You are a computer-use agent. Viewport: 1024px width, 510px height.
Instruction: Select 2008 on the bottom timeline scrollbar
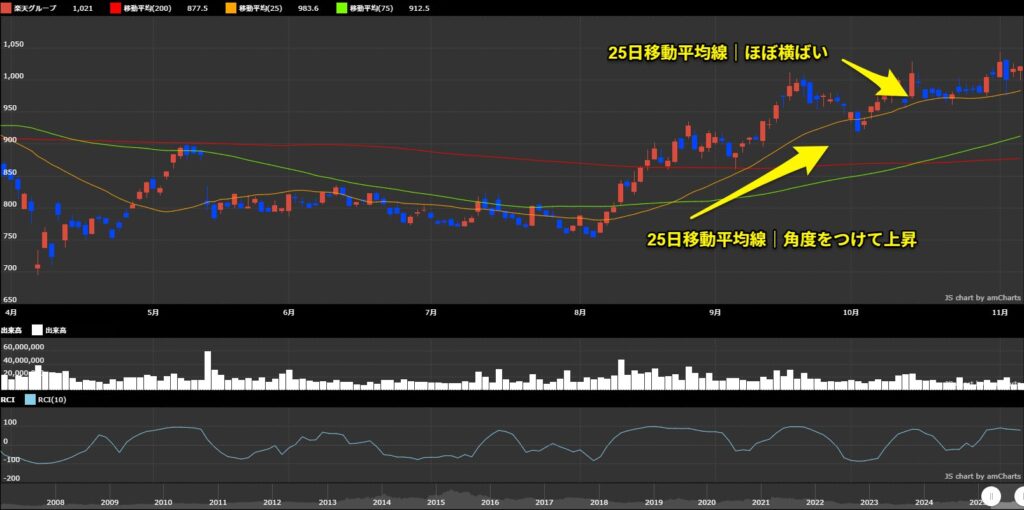55,502
